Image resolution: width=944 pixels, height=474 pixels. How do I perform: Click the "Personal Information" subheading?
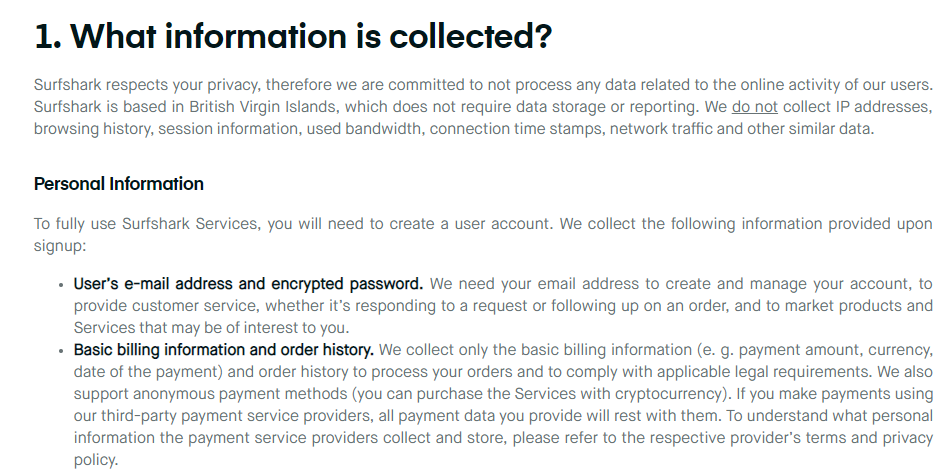(119, 184)
